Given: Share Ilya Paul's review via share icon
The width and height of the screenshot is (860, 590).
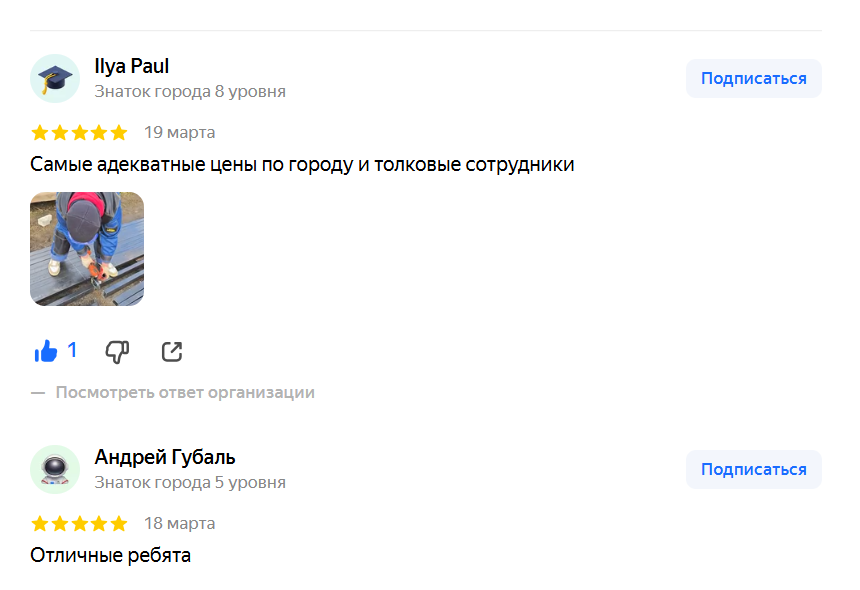Looking at the screenshot, I should (172, 351).
